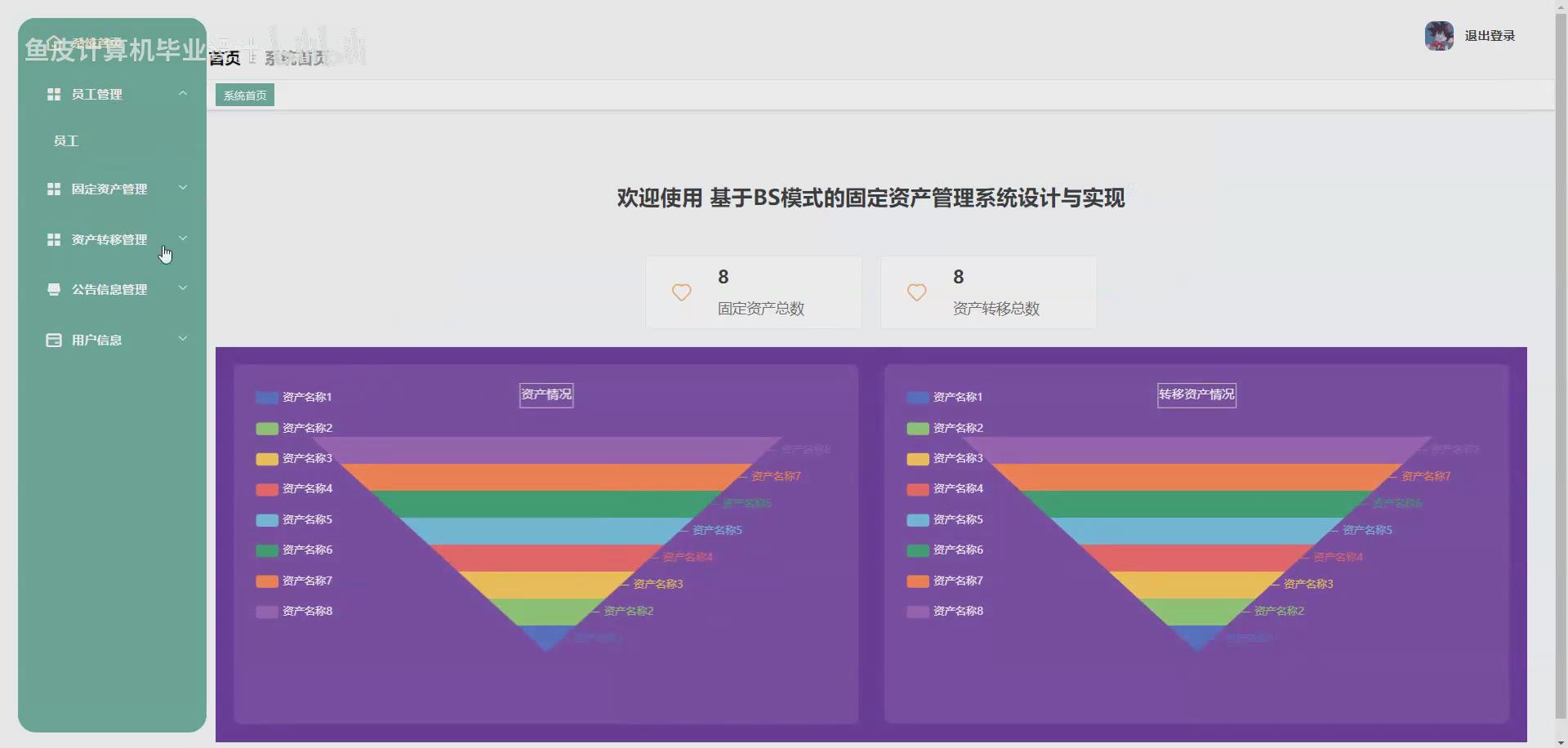Click the 用户信息 card icon
This screenshot has width=1568, height=748.
[x=54, y=341]
